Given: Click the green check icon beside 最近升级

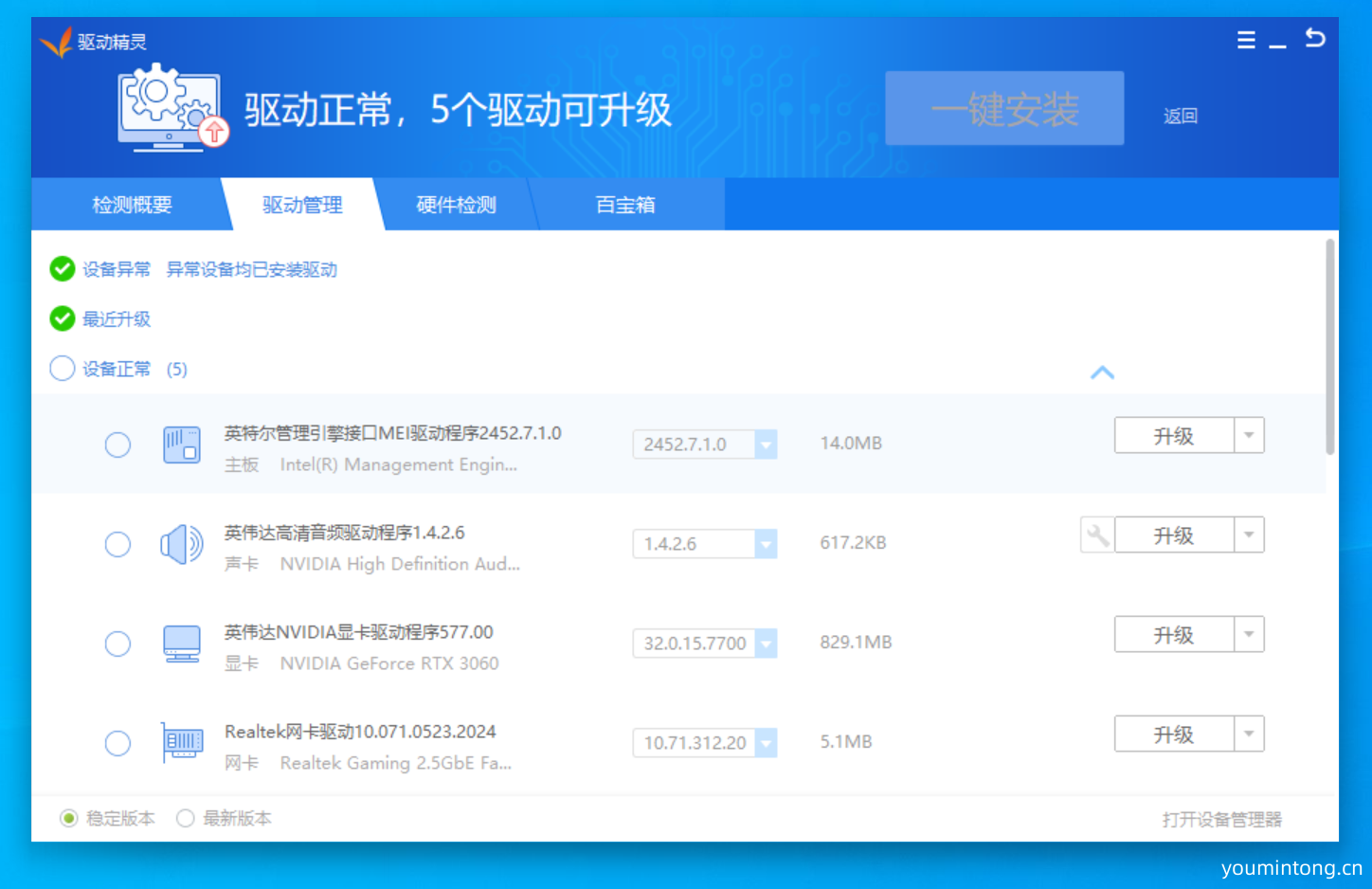Looking at the screenshot, I should 63,318.
